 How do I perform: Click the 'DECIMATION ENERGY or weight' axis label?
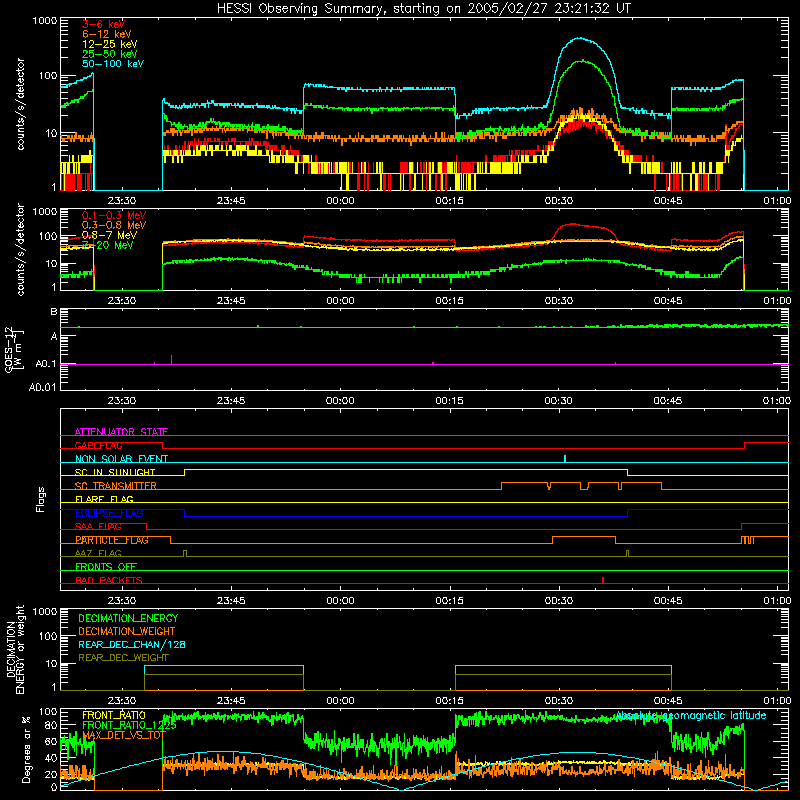click(x=15, y=649)
